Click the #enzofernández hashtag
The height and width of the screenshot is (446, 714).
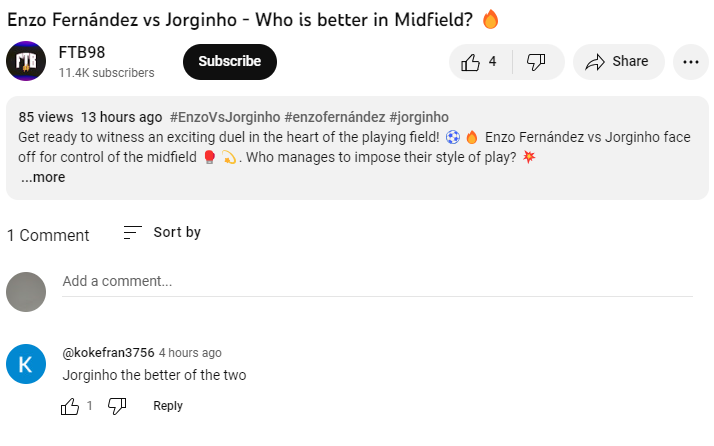(335, 117)
